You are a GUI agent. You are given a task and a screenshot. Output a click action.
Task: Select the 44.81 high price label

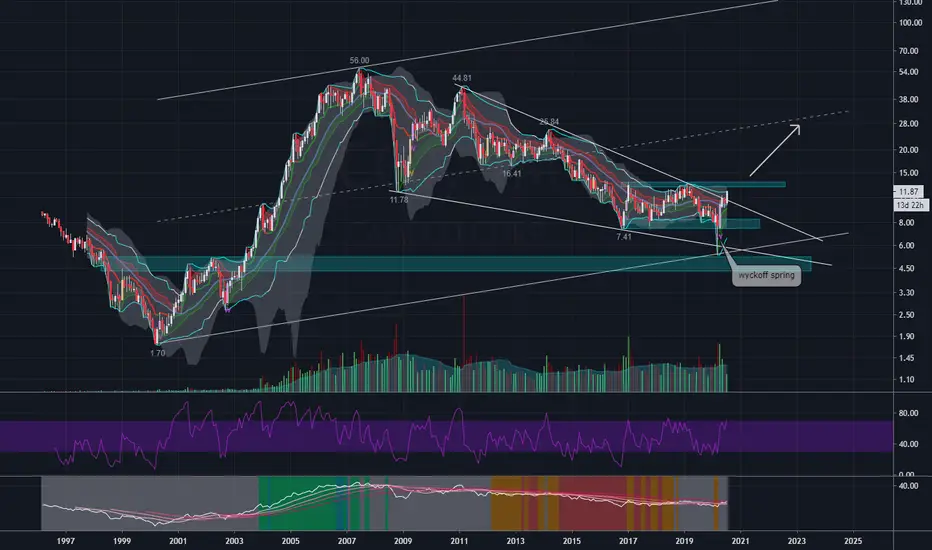pyautogui.click(x=462, y=78)
